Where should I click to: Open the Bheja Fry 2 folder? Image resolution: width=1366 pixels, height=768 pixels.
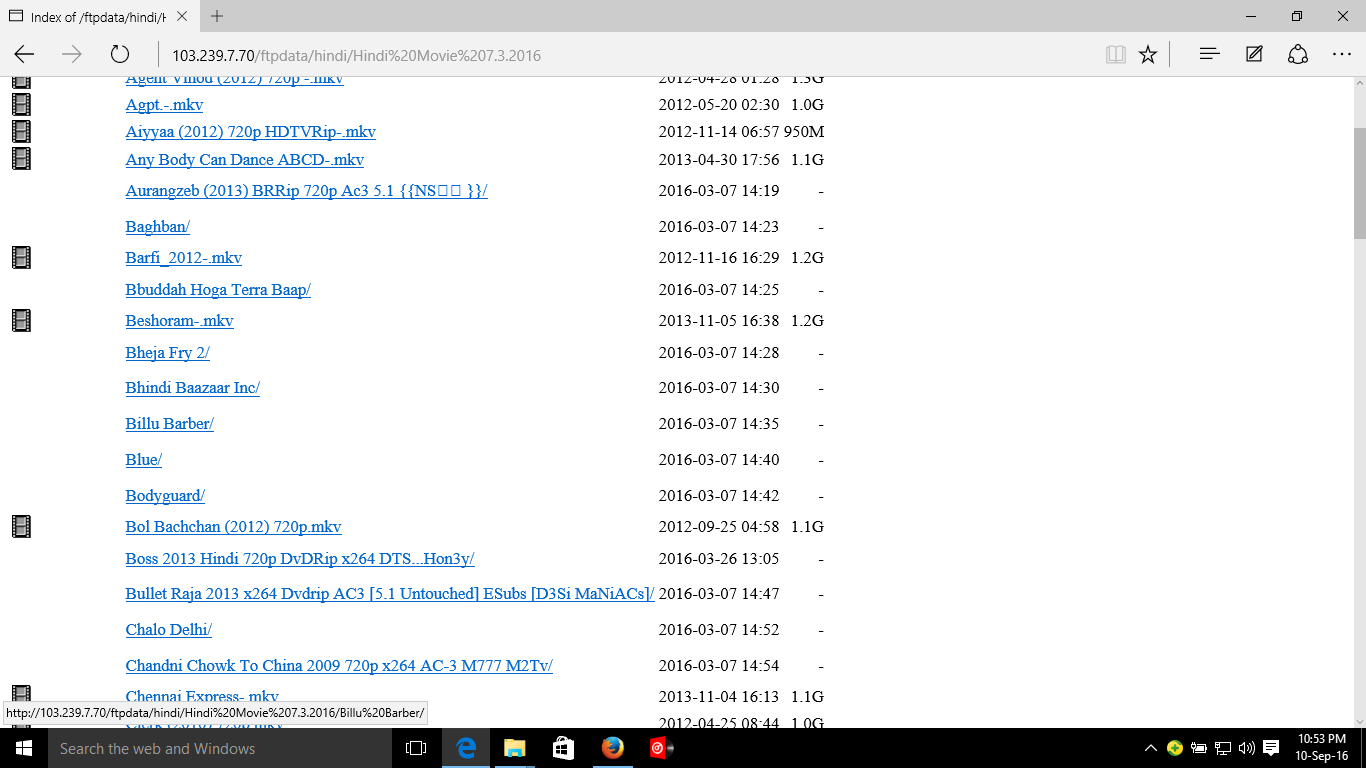coord(167,353)
